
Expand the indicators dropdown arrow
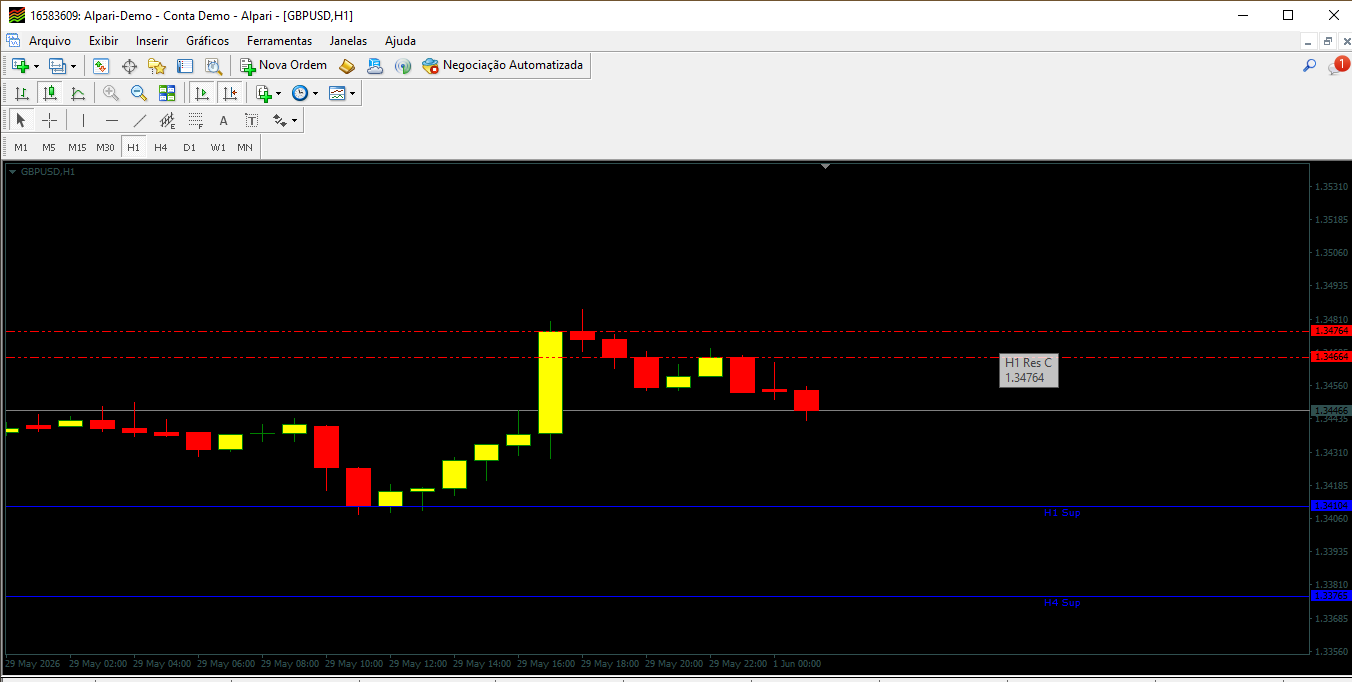[279, 93]
